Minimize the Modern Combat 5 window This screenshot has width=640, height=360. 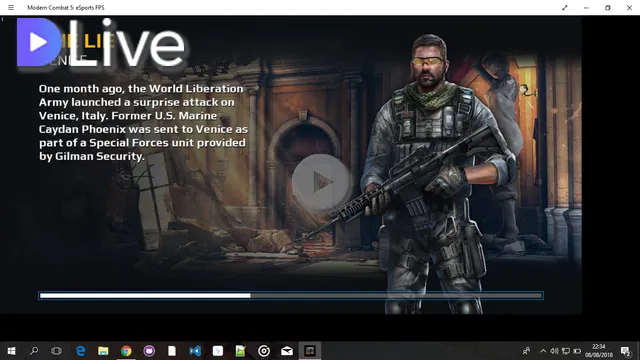coord(586,8)
